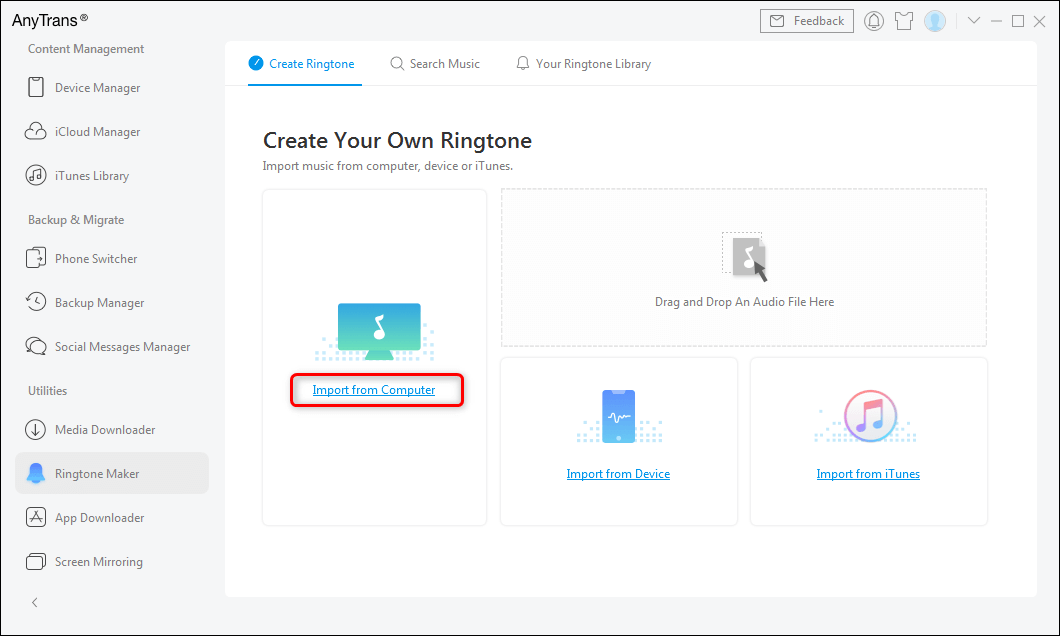The width and height of the screenshot is (1060, 636).
Task: Maximize the AnyTrans window
Action: (1017, 21)
